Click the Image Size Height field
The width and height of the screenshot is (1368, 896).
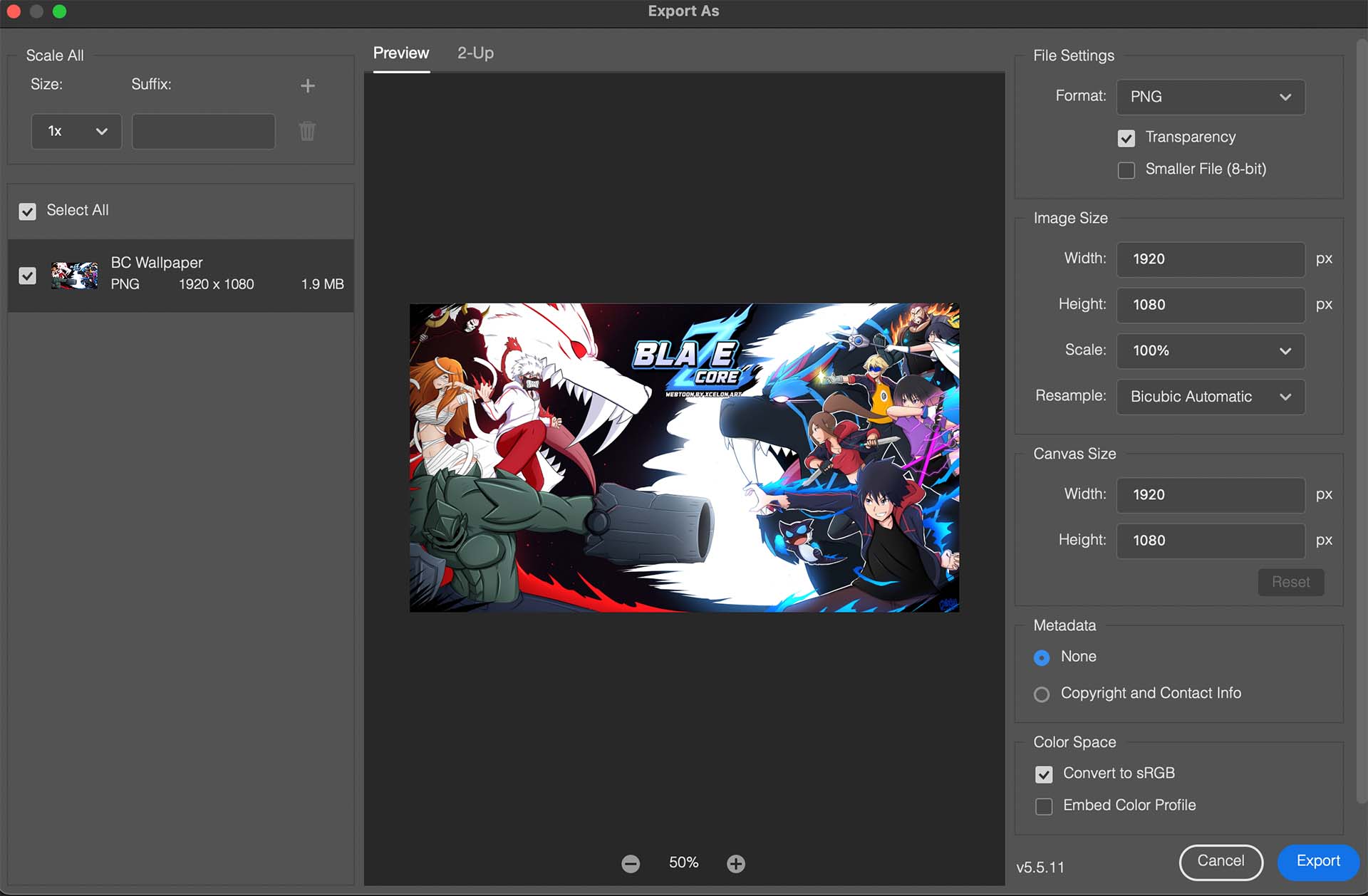[1211, 305]
